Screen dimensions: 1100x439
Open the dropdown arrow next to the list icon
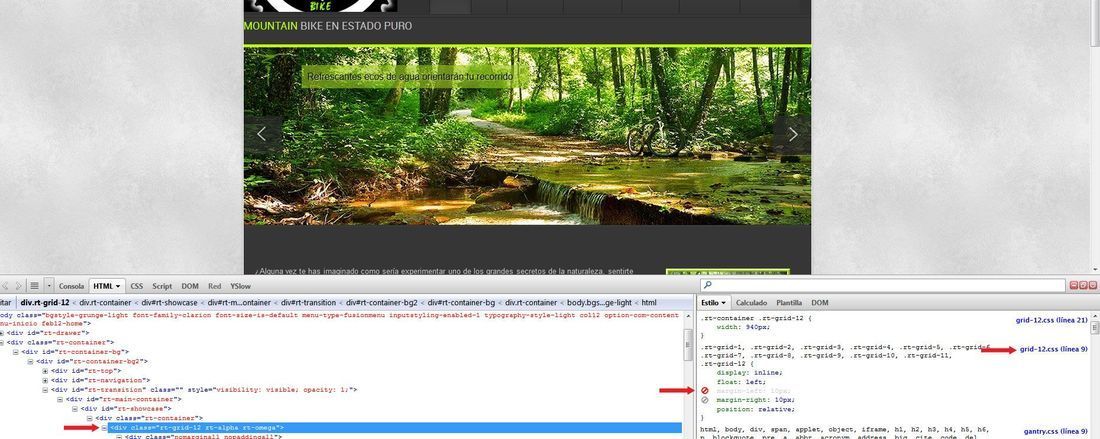click(48, 286)
